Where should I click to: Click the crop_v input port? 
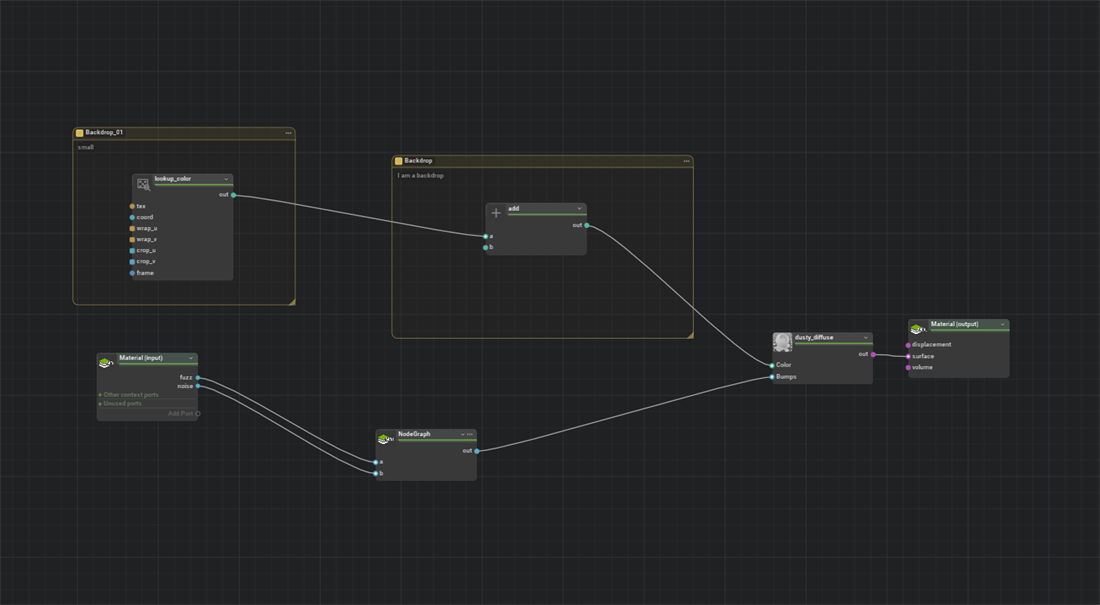[132, 262]
